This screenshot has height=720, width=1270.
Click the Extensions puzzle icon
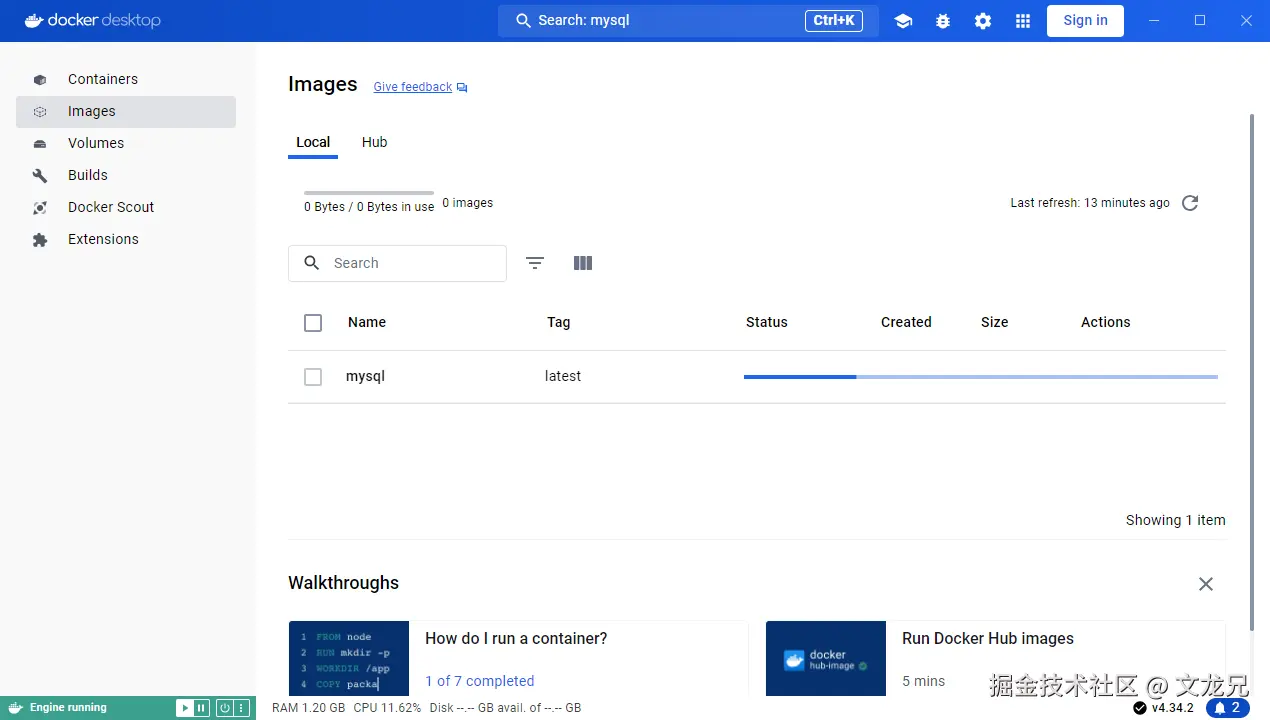pyautogui.click(x=40, y=240)
